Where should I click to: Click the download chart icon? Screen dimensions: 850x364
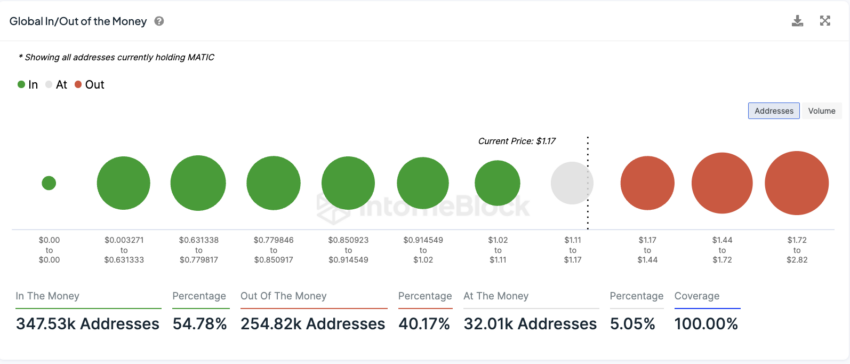pos(797,21)
